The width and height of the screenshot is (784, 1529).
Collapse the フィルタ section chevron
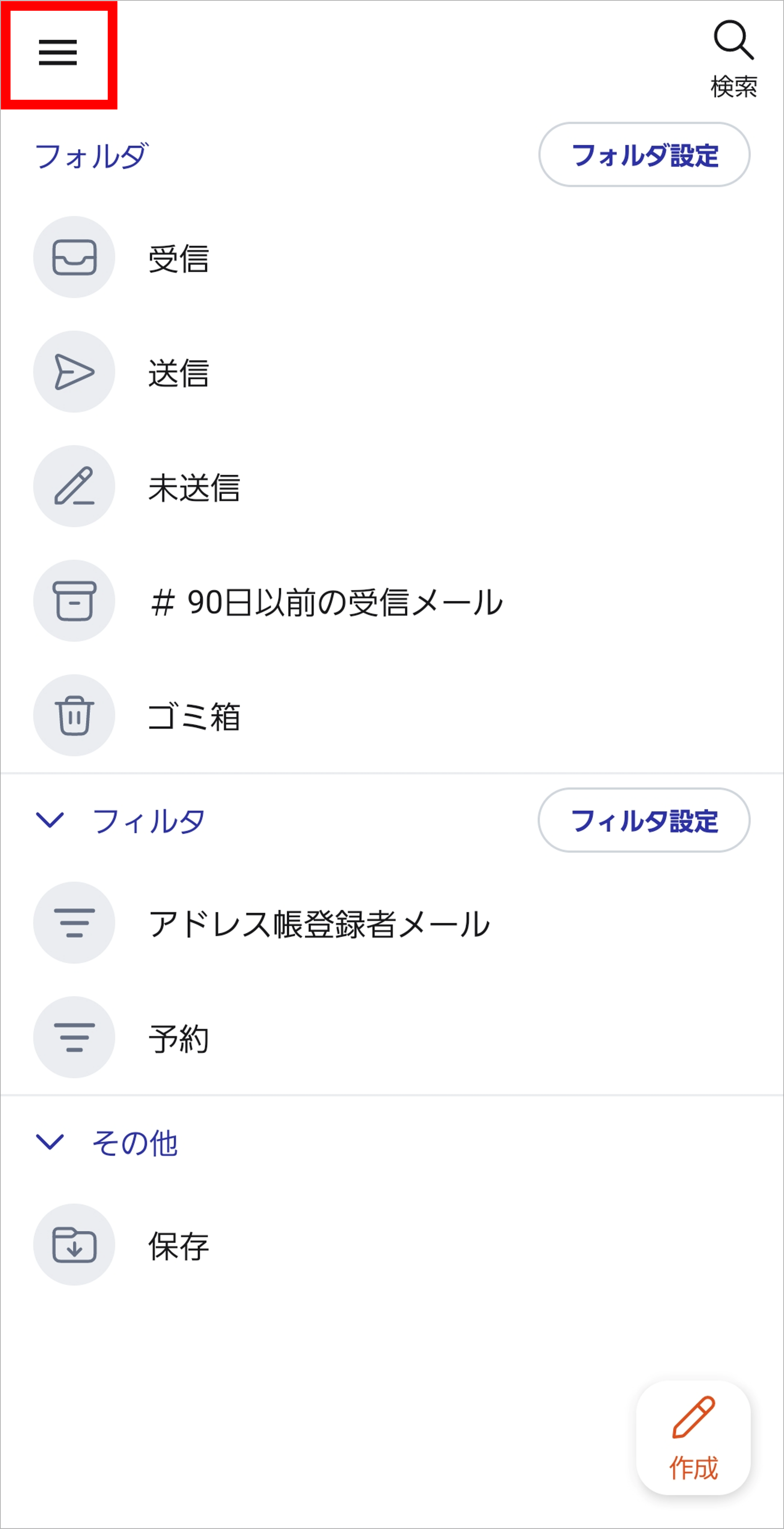point(50,820)
